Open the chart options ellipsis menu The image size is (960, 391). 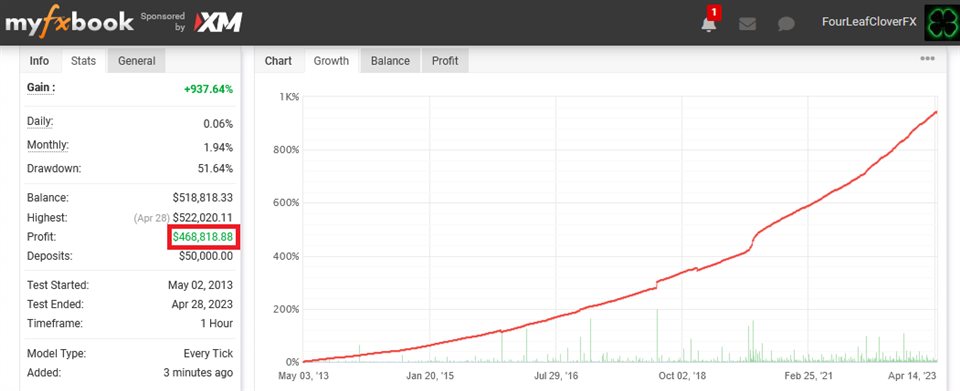(x=927, y=59)
